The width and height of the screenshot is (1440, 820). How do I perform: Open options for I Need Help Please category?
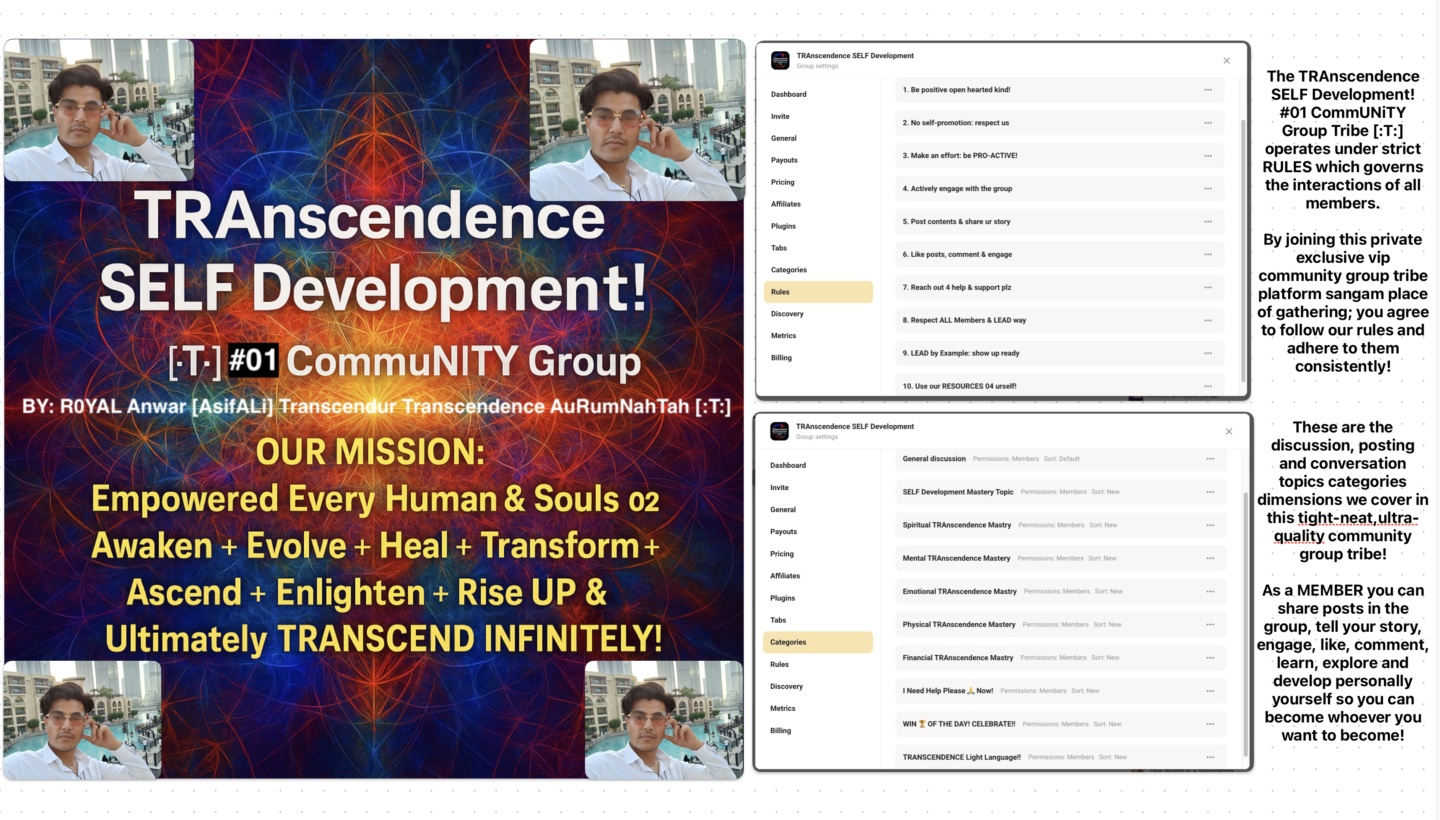pos(1210,691)
